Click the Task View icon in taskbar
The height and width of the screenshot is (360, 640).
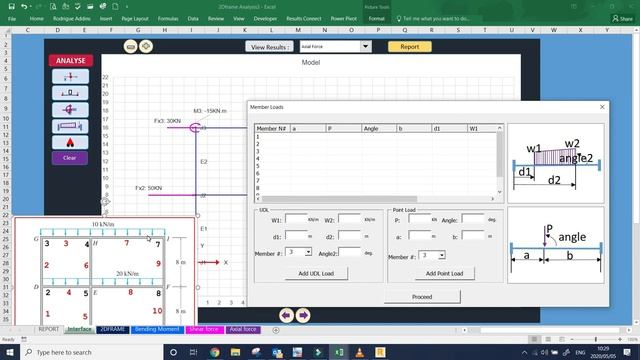(x=193, y=352)
